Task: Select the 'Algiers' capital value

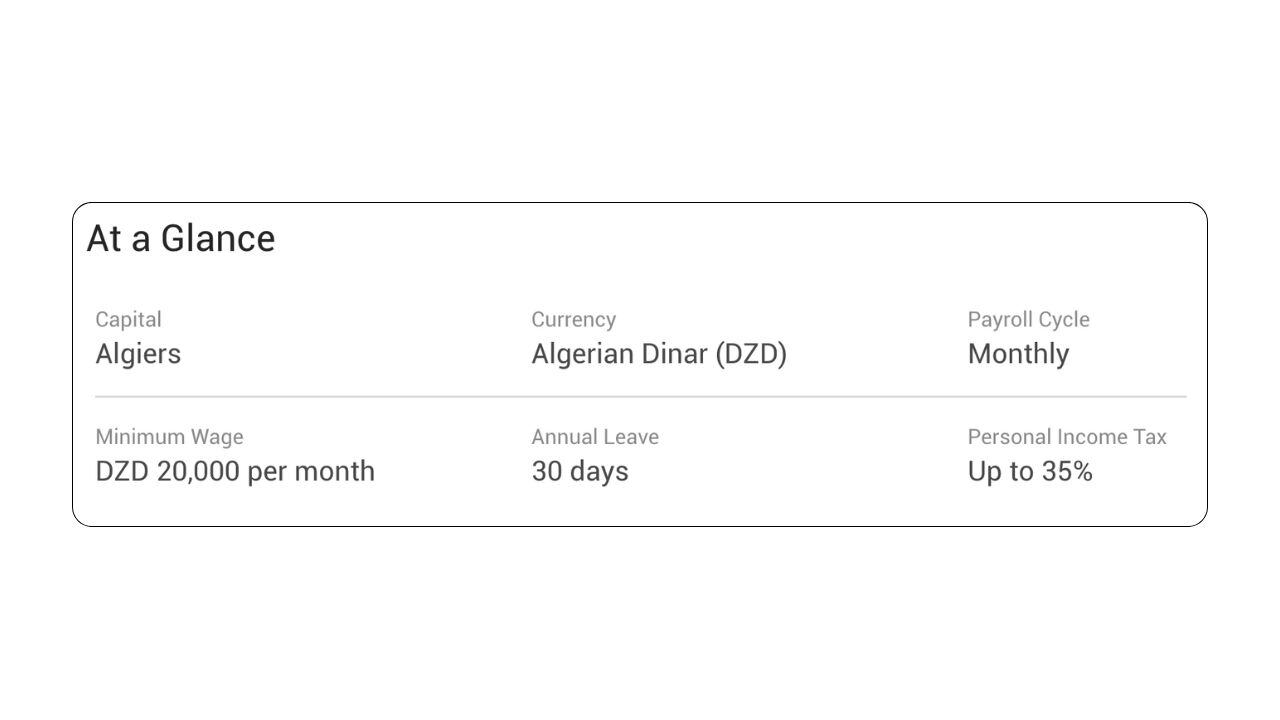Action: pyautogui.click(x=138, y=354)
